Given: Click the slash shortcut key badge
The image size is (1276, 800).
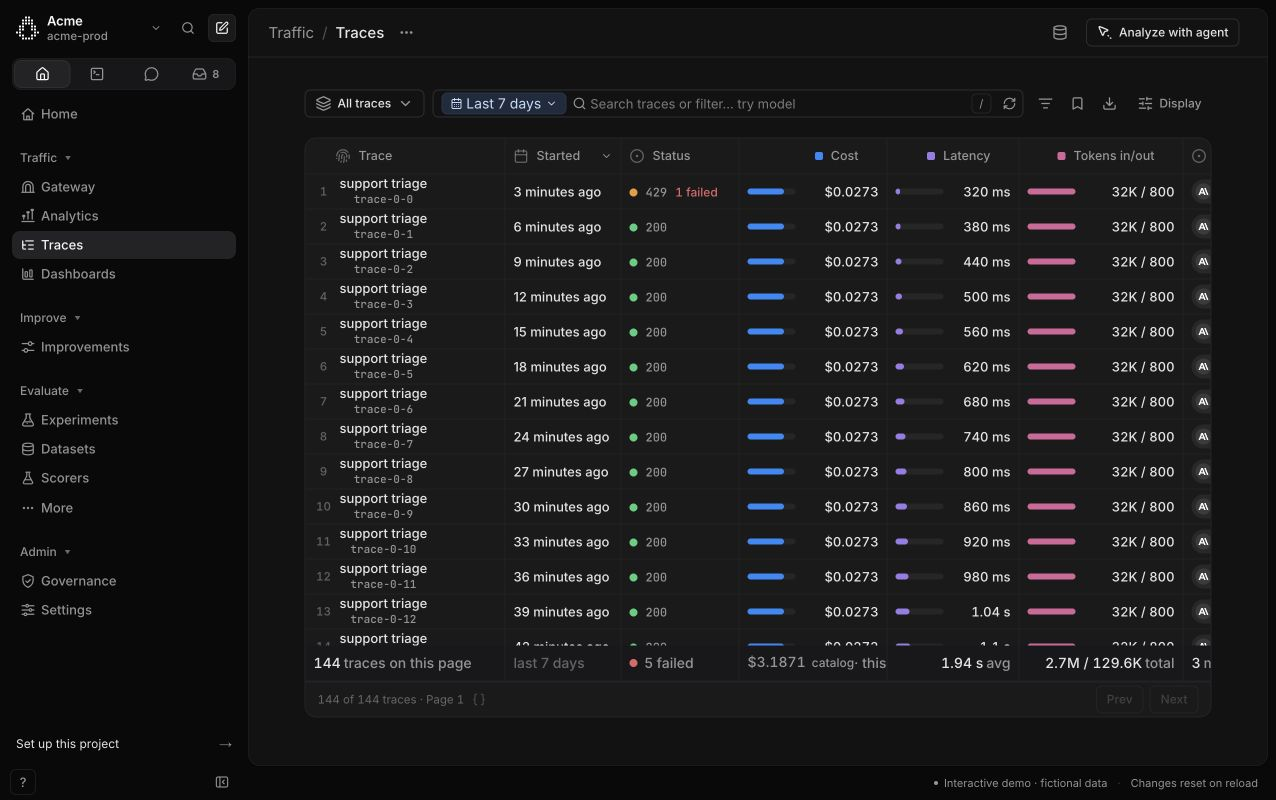Looking at the screenshot, I should (982, 104).
